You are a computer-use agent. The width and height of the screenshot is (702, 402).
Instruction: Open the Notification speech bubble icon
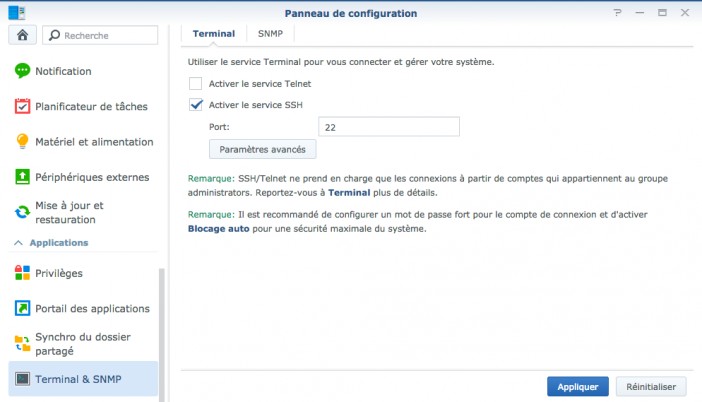(x=22, y=71)
